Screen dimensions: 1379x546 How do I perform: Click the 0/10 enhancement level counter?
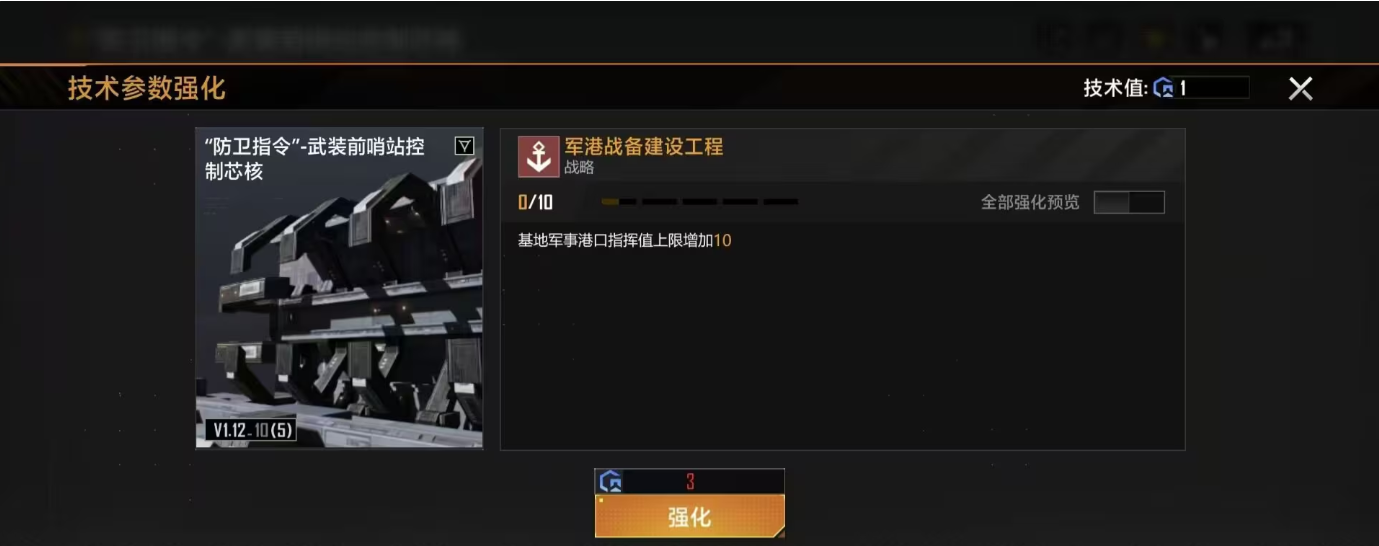535,203
